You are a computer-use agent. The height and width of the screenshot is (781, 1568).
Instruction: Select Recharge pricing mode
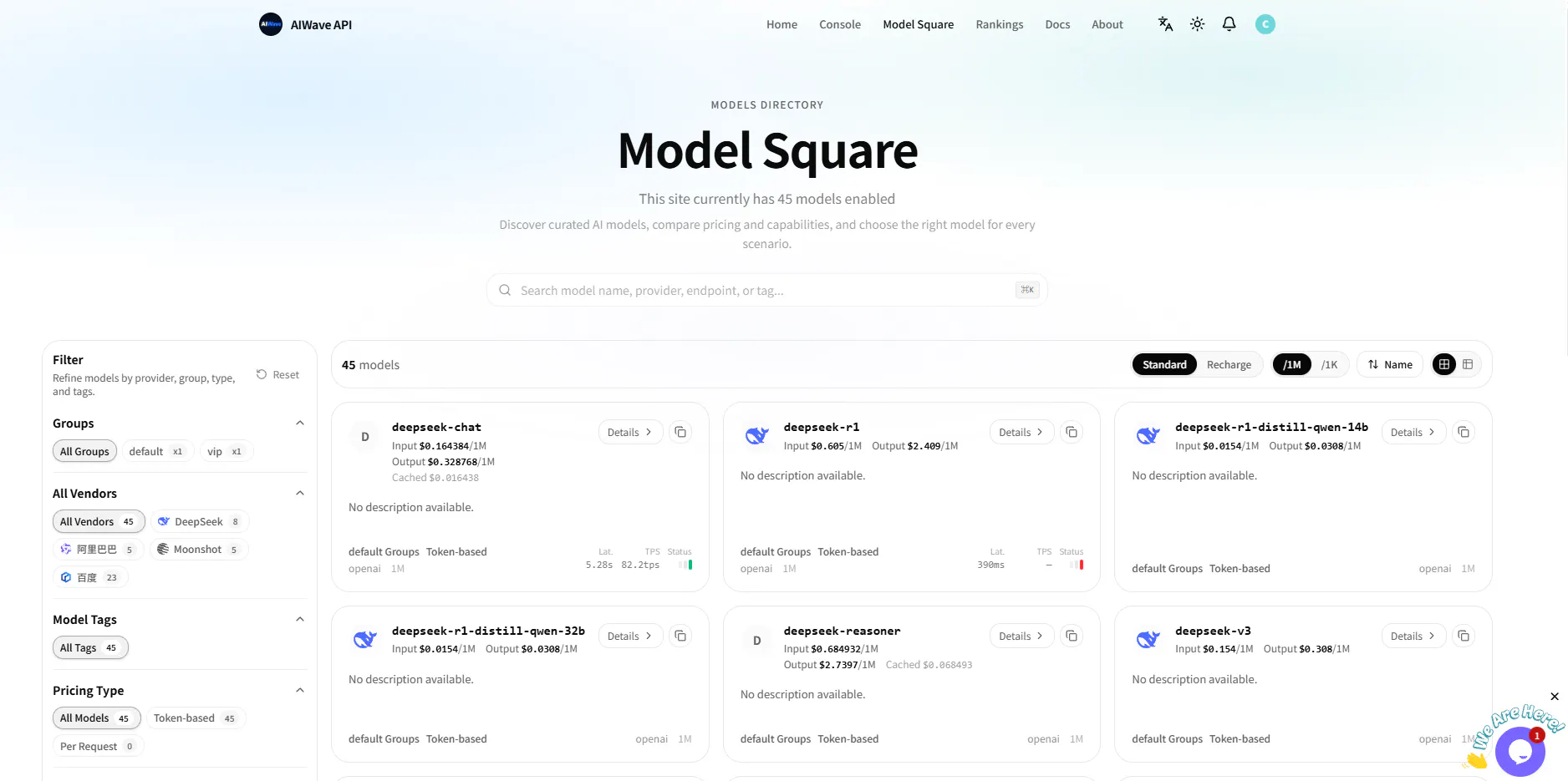pyautogui.click(x=1229, y=364)
